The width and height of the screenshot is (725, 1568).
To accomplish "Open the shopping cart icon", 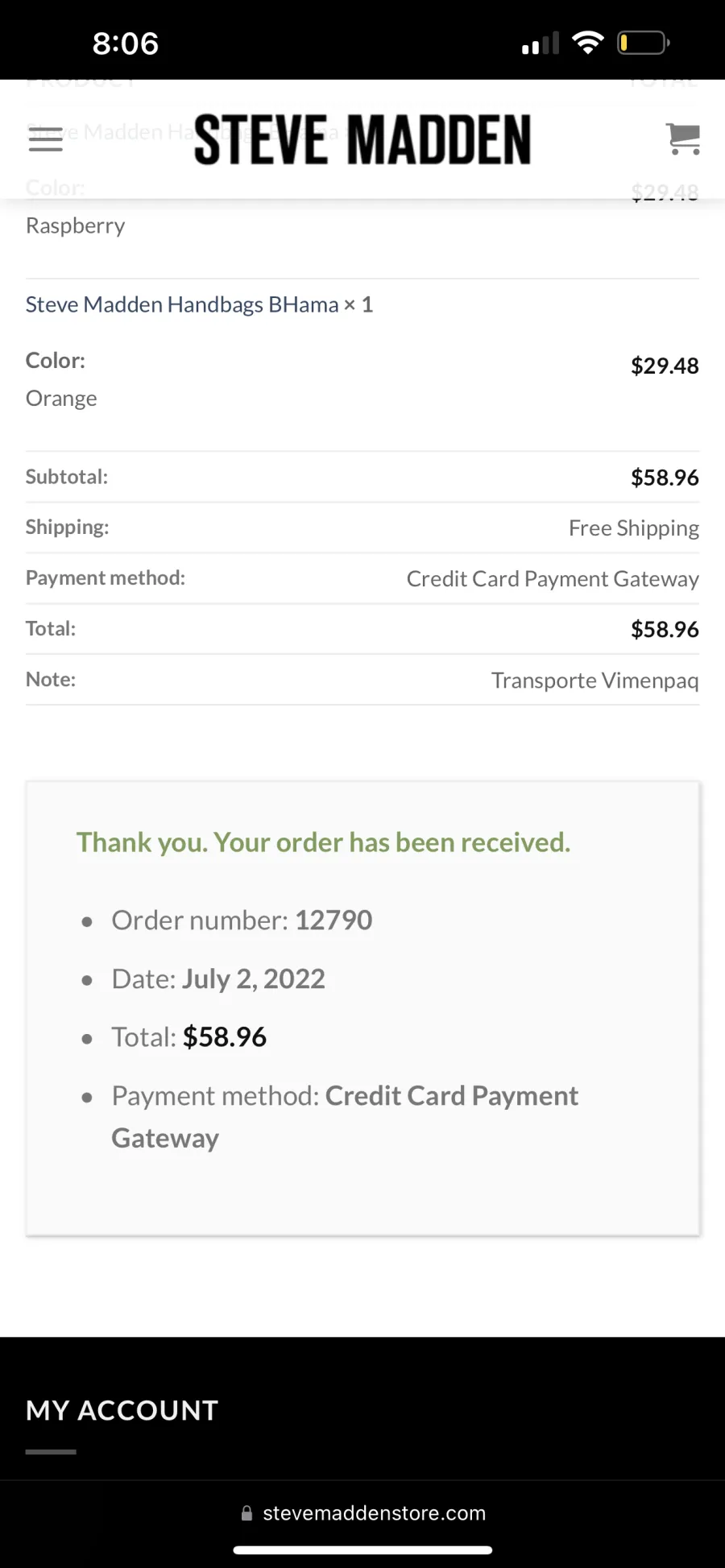I will coord(683,139).
